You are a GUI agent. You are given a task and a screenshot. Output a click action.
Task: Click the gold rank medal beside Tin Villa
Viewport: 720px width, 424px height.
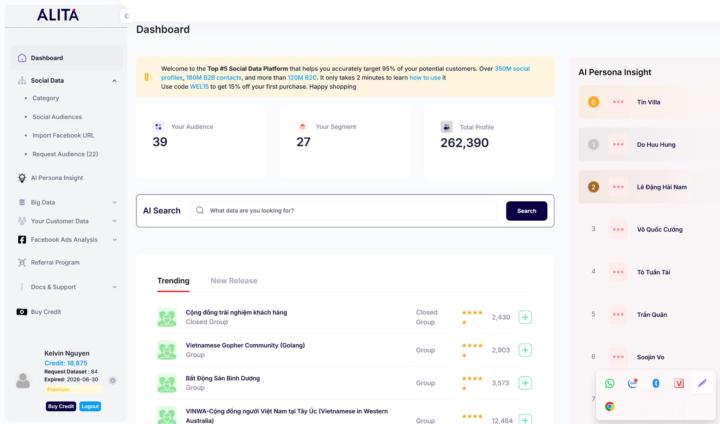[x=593, y=102]
